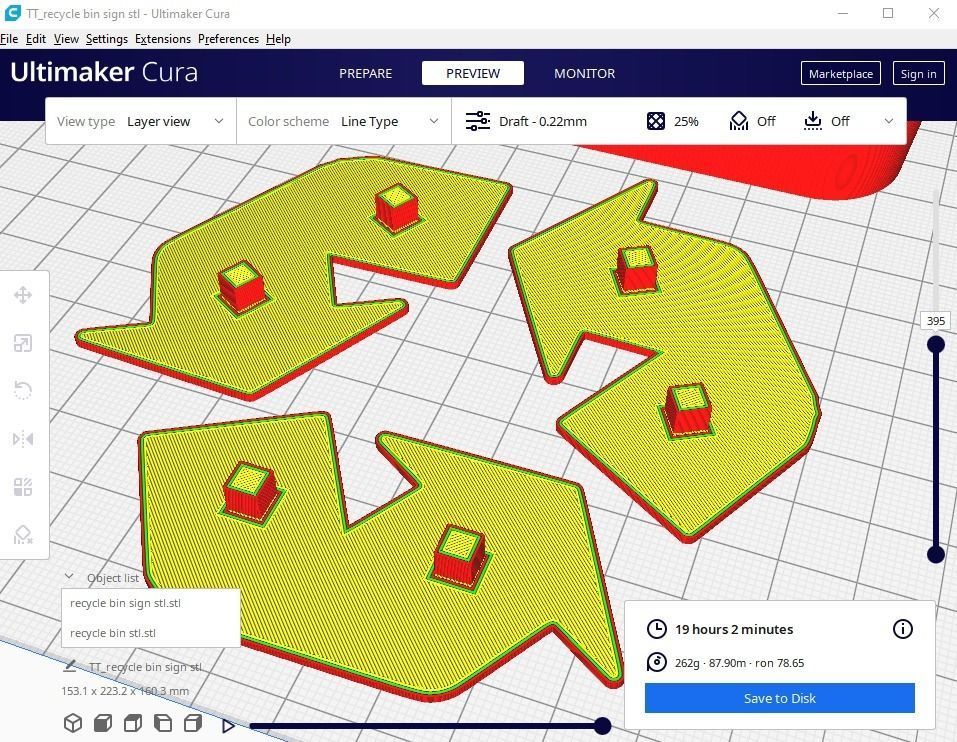Minimize the Cura window
Viewport: 957px width, 742px height.
pos(843,13)
